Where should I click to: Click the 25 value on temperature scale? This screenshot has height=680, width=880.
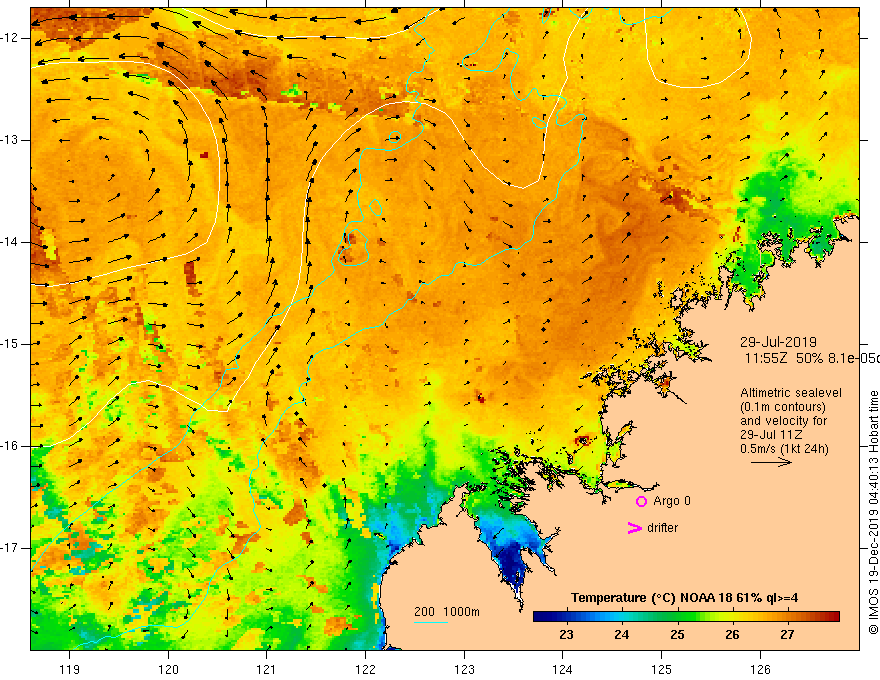(x=677, y=635)
